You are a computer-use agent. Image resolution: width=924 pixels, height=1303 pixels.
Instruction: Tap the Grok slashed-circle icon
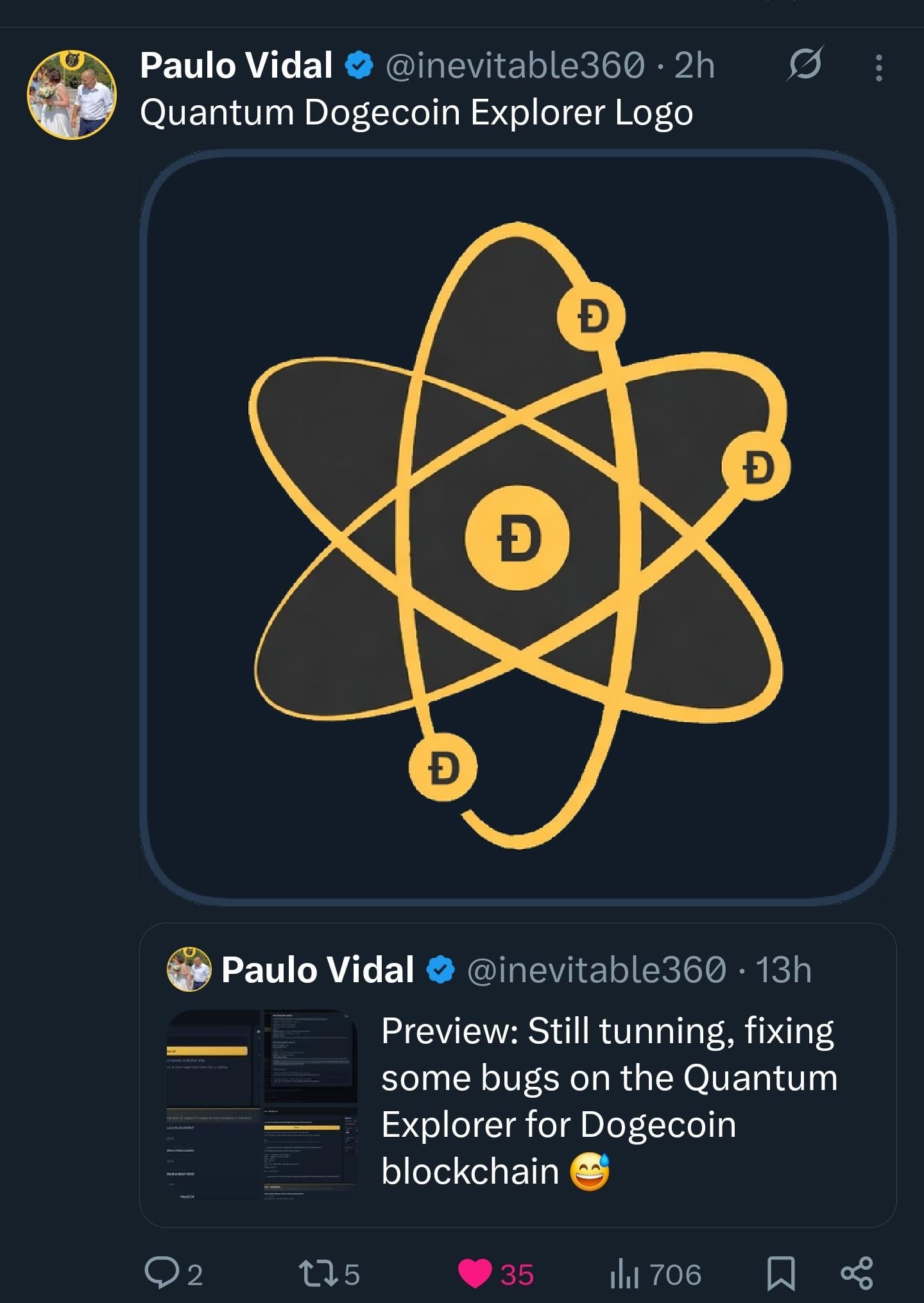click(805, 65)
